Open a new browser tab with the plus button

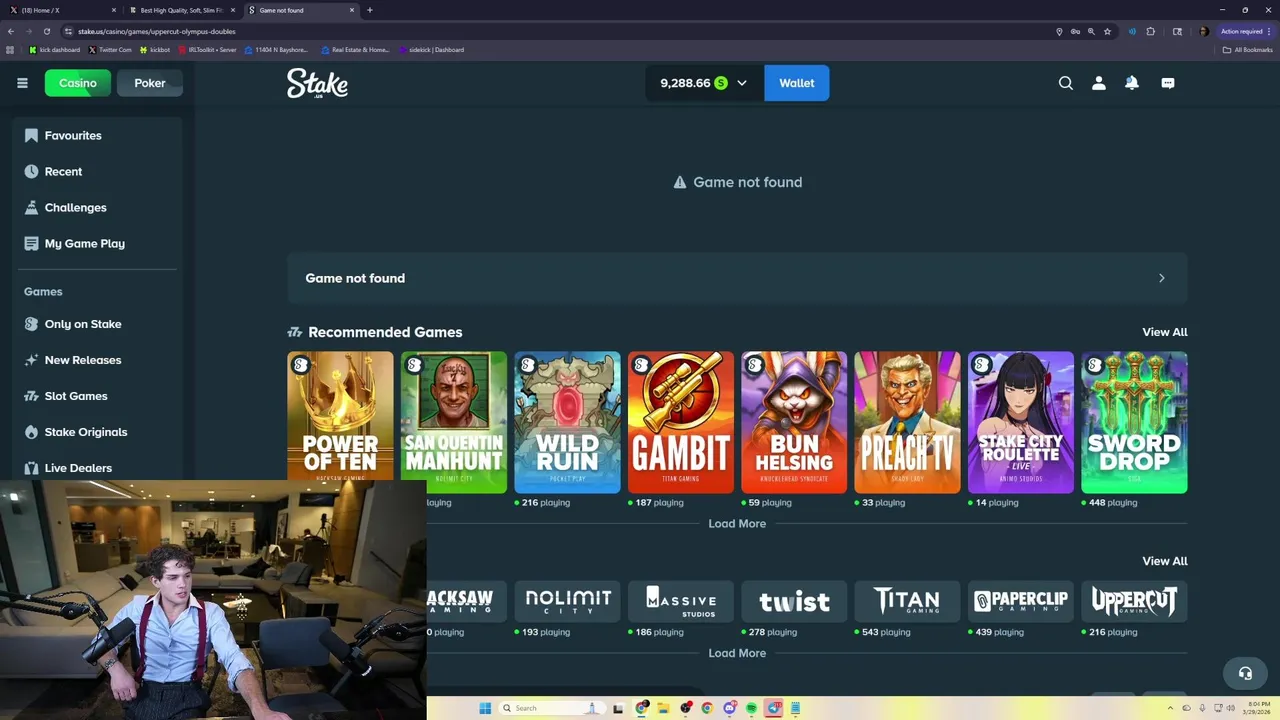click(x=370, y=10)
